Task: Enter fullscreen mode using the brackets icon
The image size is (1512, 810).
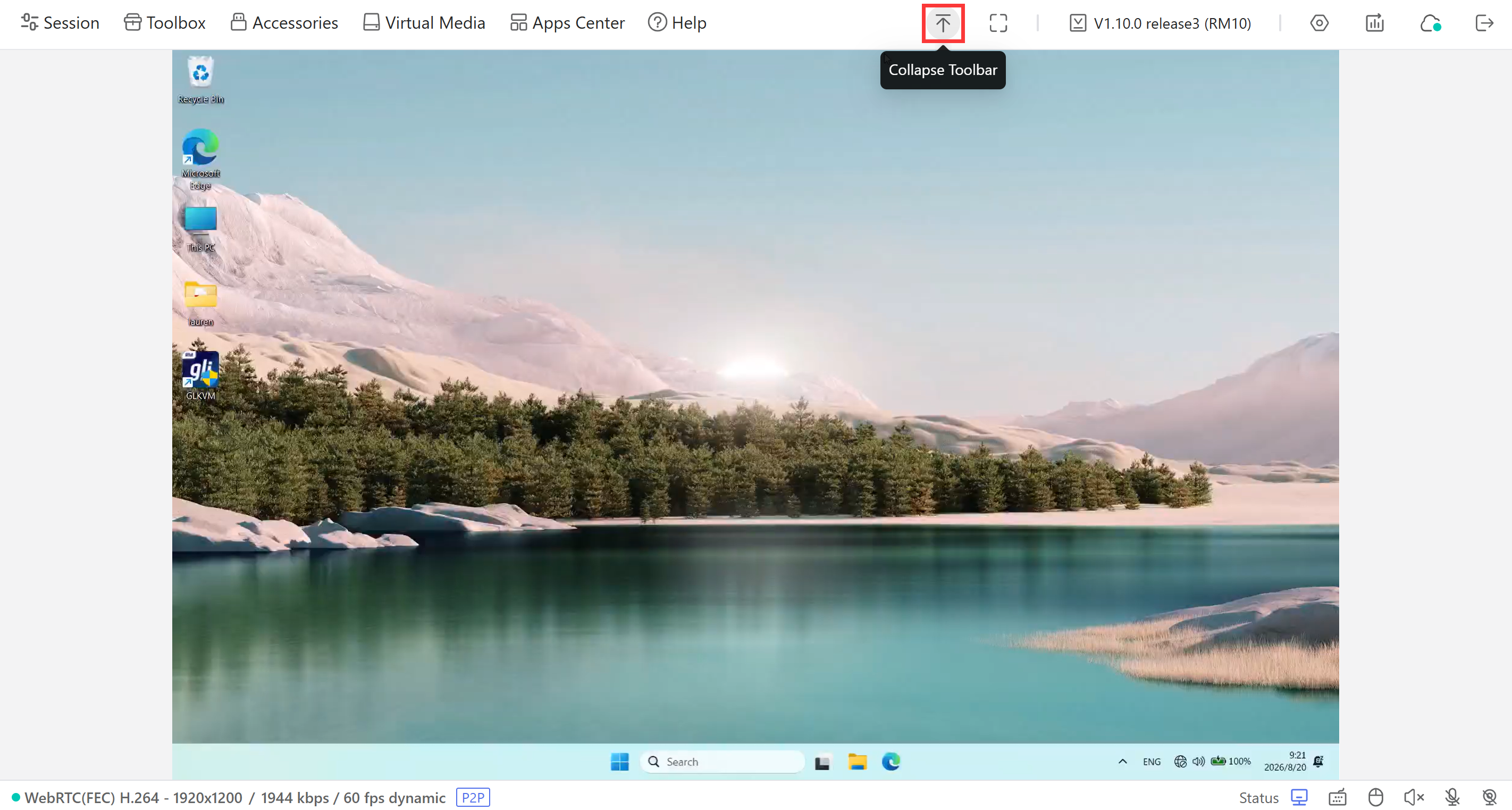Action: point(998,23)
